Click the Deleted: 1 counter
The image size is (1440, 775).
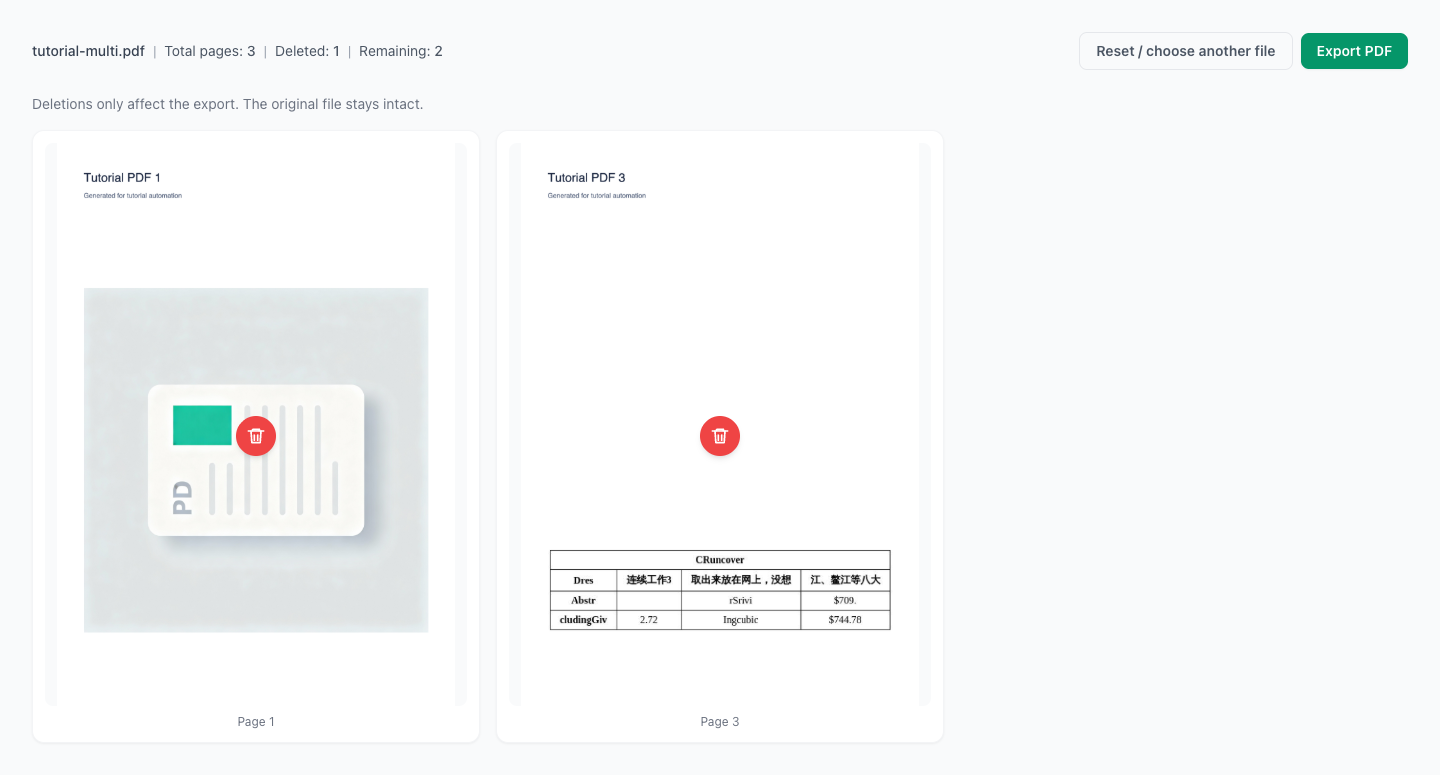pyautogui.click(x=307, y=51)
